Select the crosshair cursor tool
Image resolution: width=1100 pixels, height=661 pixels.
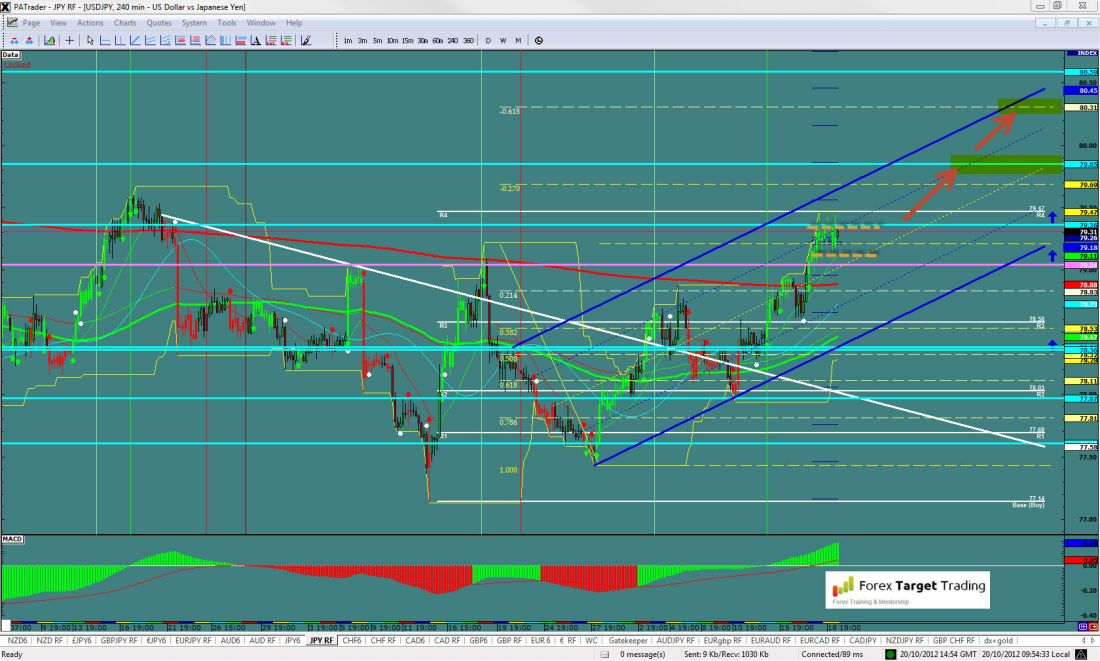click(x=69, y=41)
